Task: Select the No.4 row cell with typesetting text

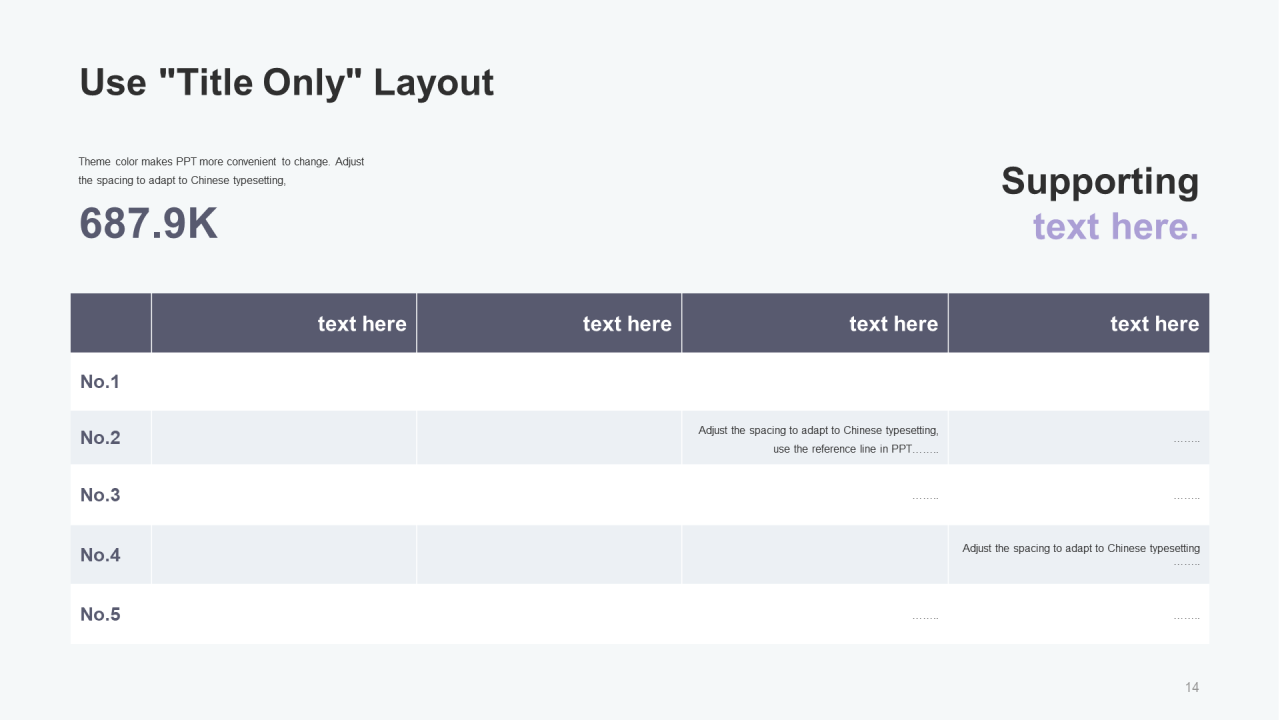Action: click(x=1080, y=554)
